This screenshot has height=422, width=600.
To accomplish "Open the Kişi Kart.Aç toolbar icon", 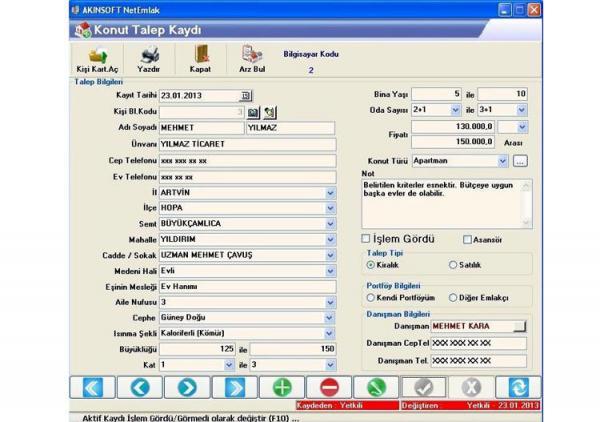I will [x=98, y=55].
